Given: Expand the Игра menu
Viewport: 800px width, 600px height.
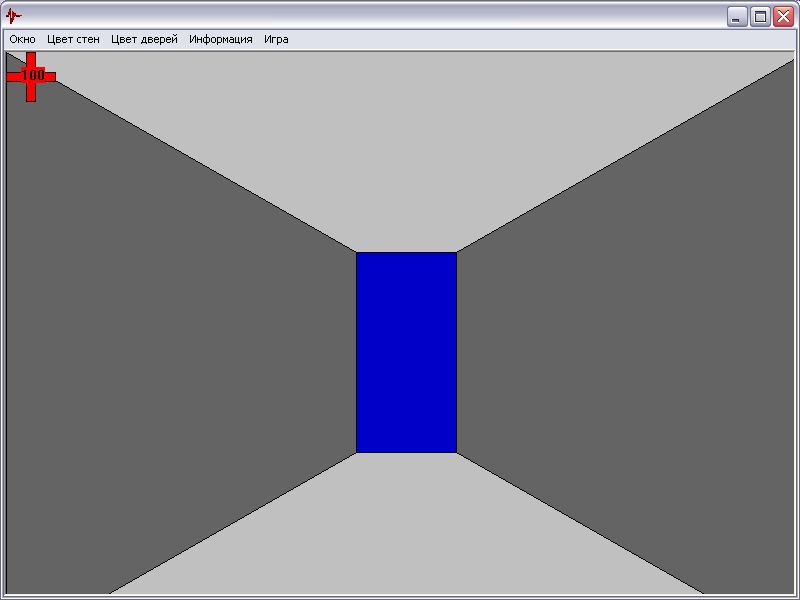Looking at the screenshot, I should tap(276, 40).
